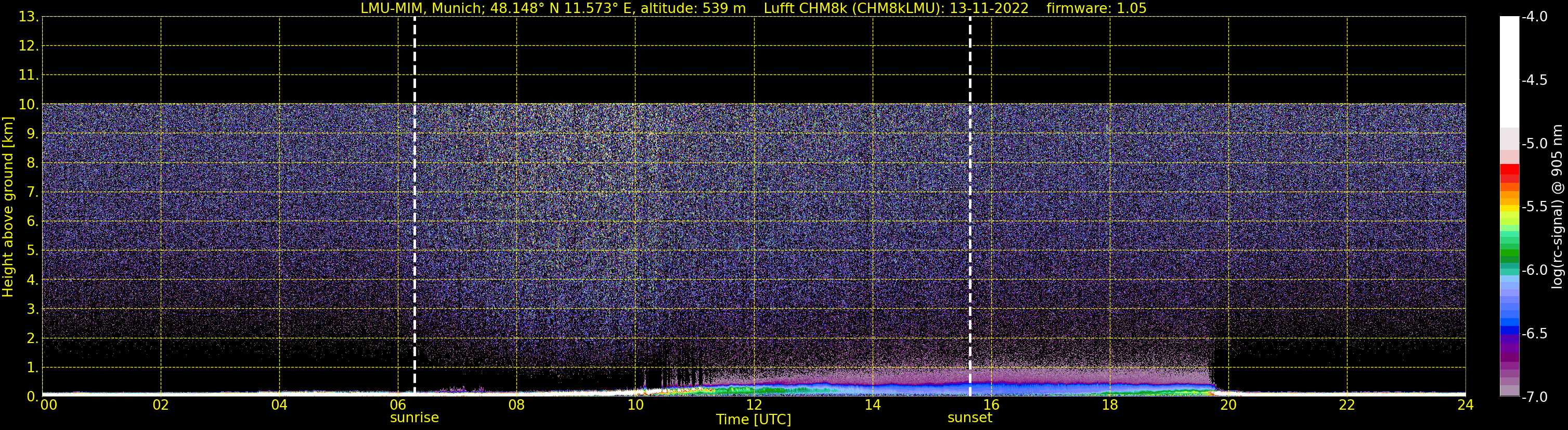Click the plot title 'LMU-MIM, Munich' text
The height and width of the screenshot is (430, 1568).
tap(420, 8)
